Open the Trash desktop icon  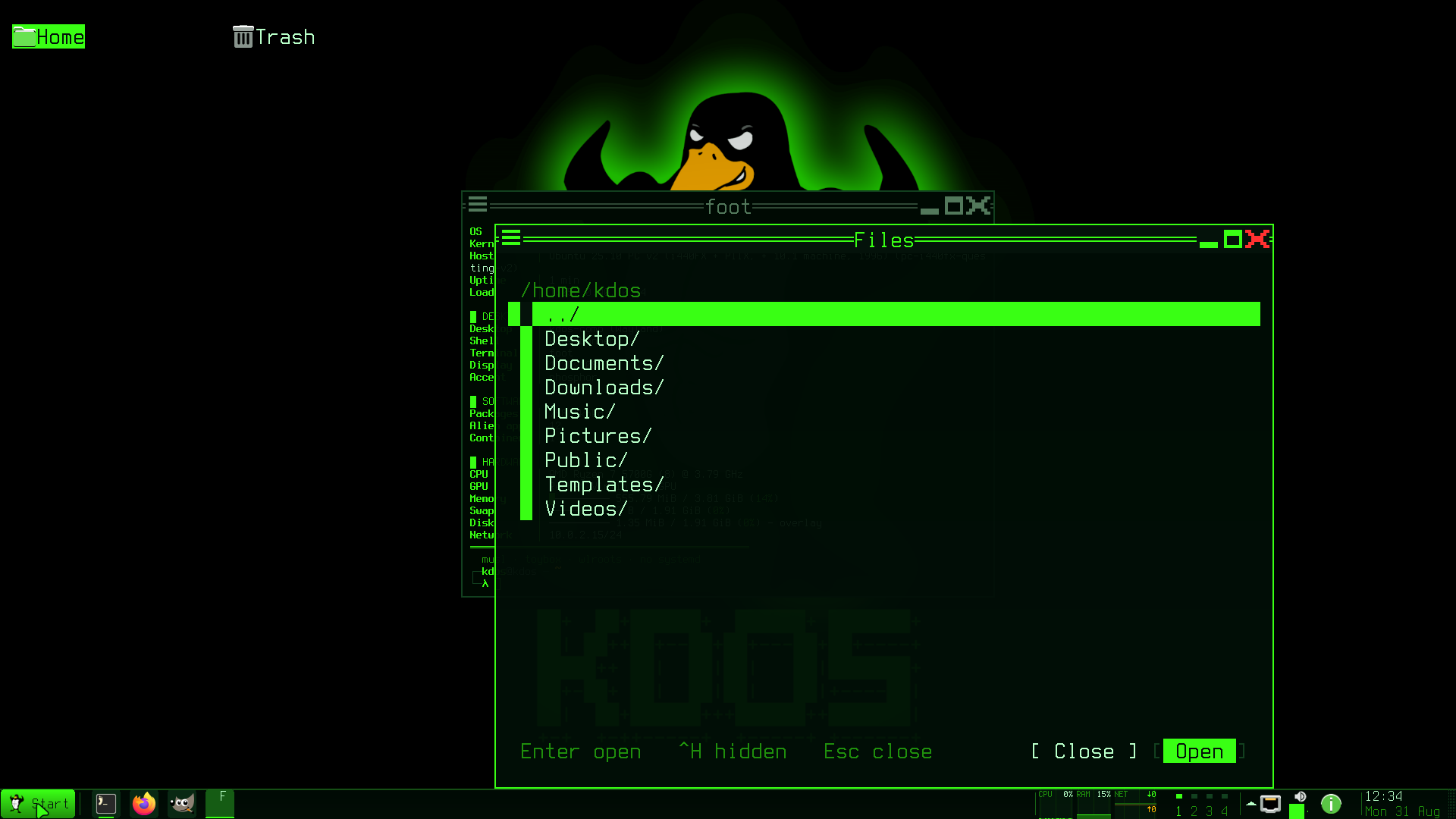point(274,36)
